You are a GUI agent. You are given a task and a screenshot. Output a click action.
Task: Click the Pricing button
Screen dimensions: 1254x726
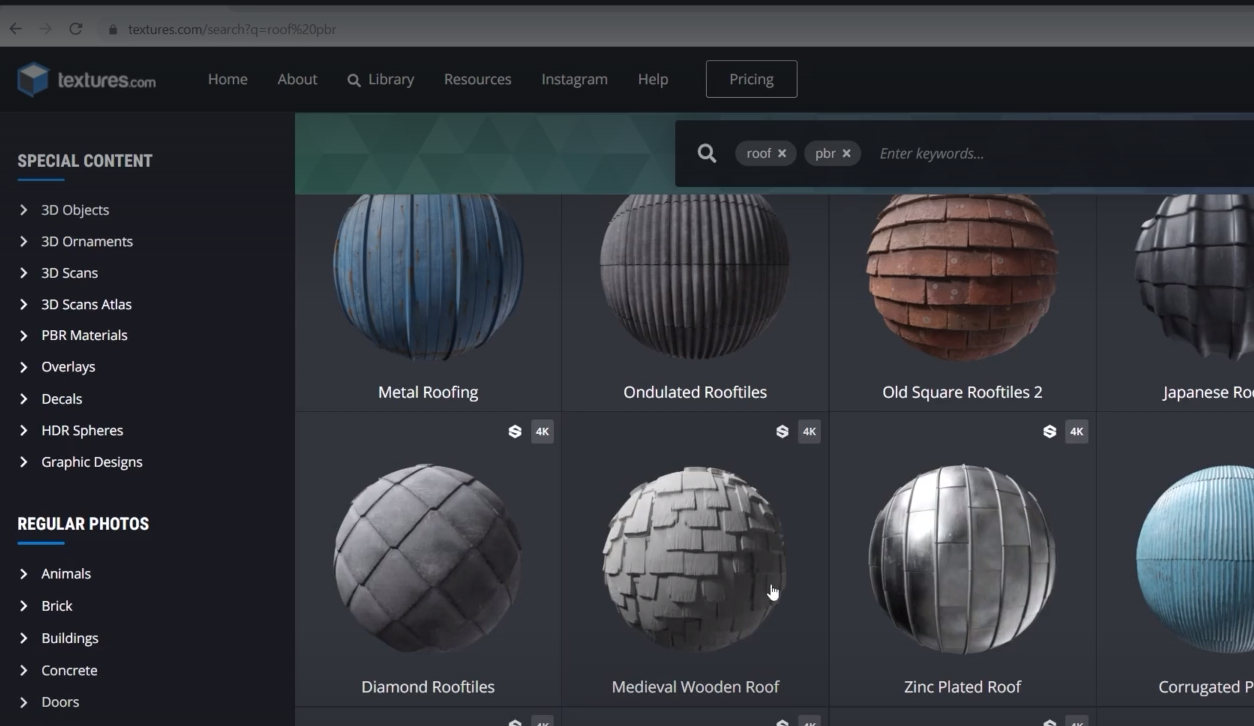click(x=751, y=78)
